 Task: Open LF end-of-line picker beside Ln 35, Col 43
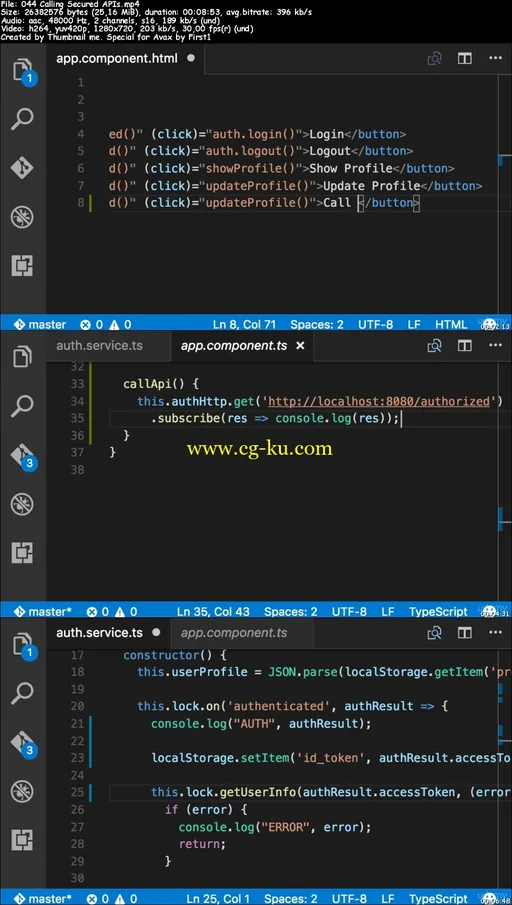(387, 611)
